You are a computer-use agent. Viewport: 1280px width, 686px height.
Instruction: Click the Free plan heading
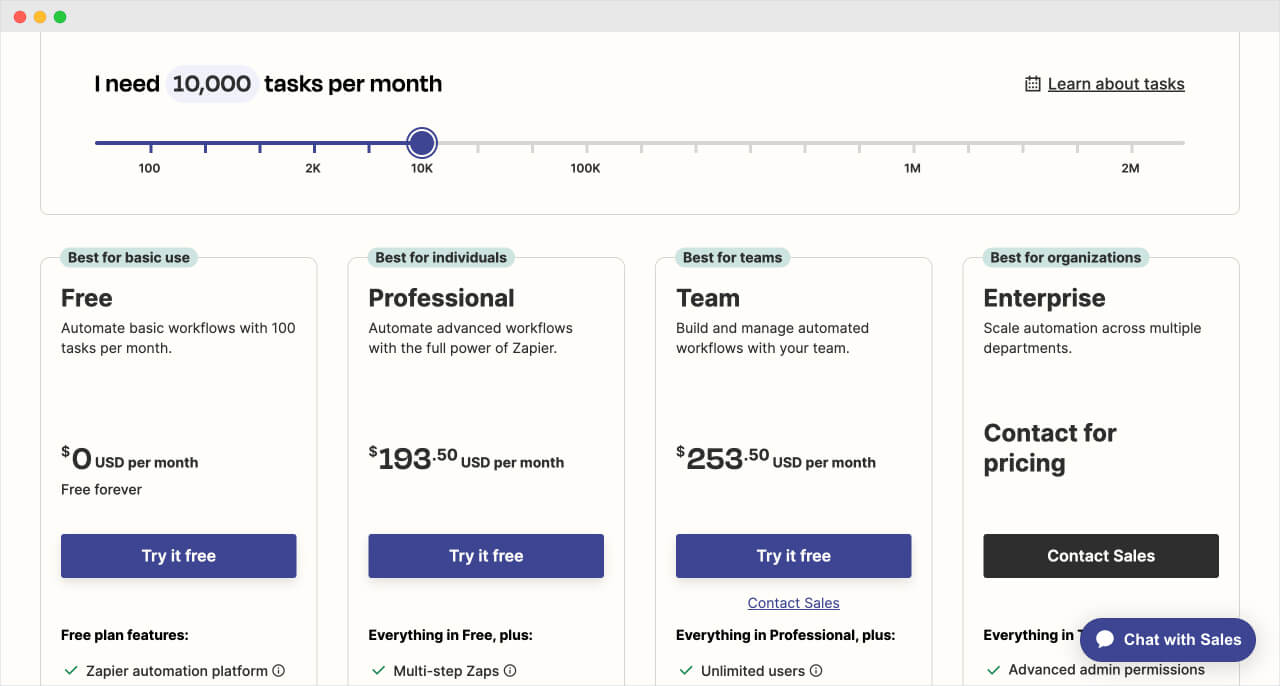[x=87, y=298]
